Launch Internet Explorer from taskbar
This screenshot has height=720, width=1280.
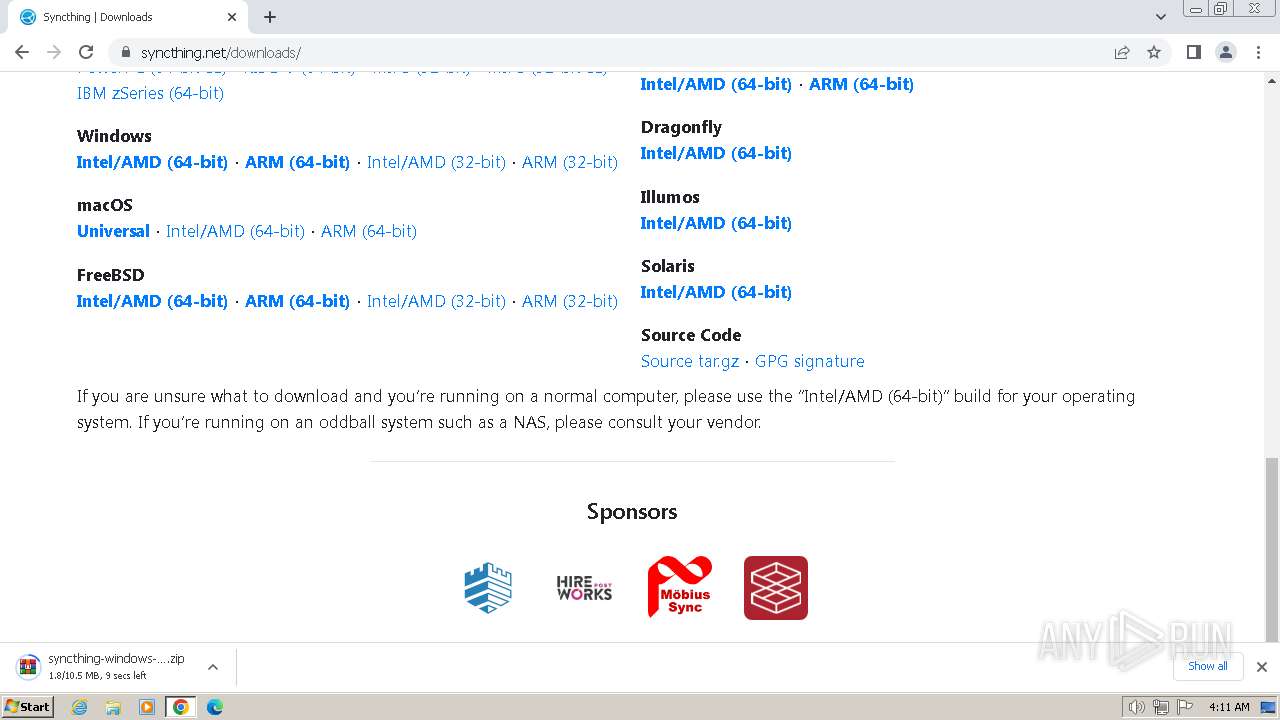tap(80, 707)
